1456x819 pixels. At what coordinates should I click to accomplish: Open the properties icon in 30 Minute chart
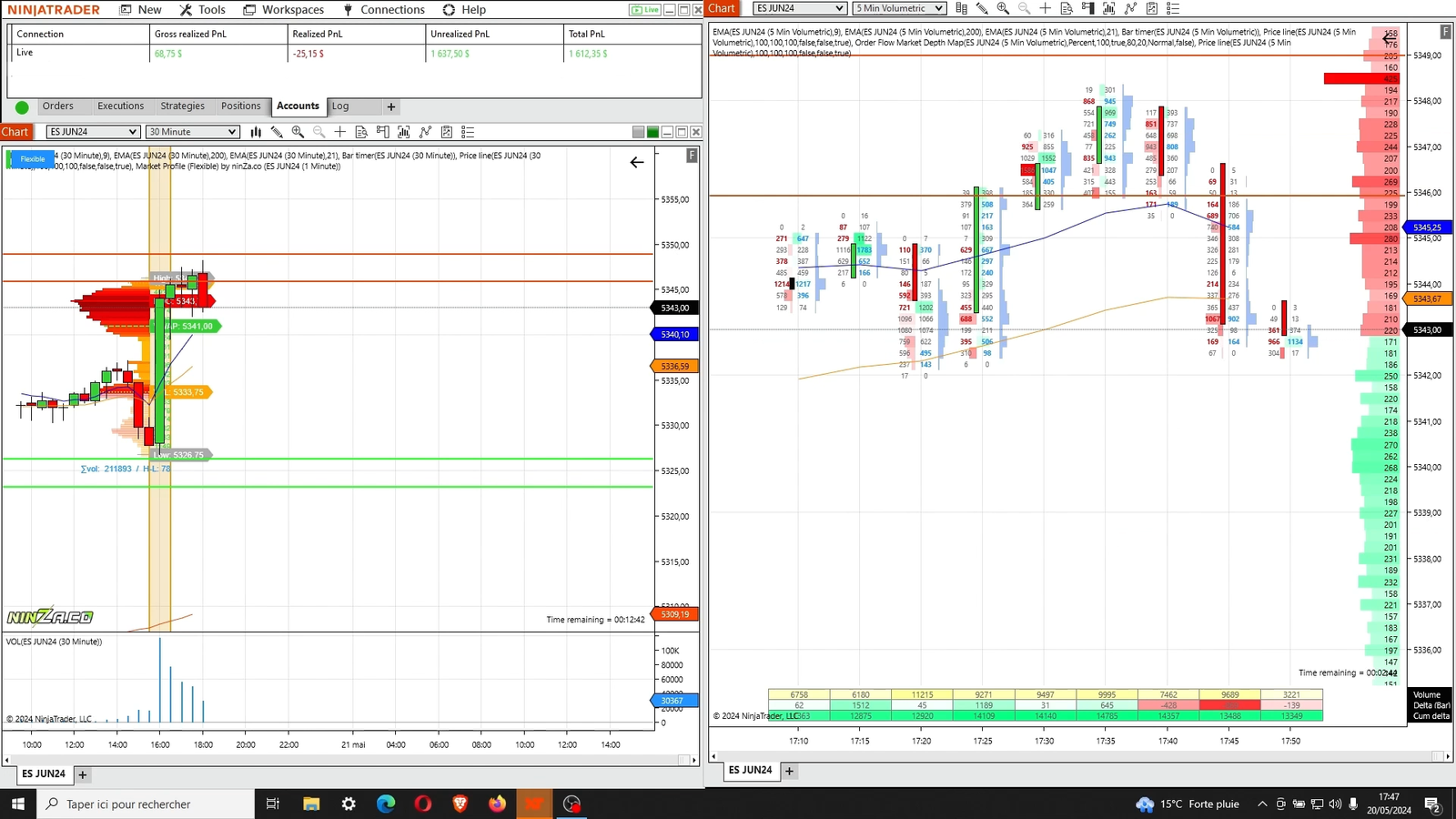pyautogui.click(x=447, y=132)
